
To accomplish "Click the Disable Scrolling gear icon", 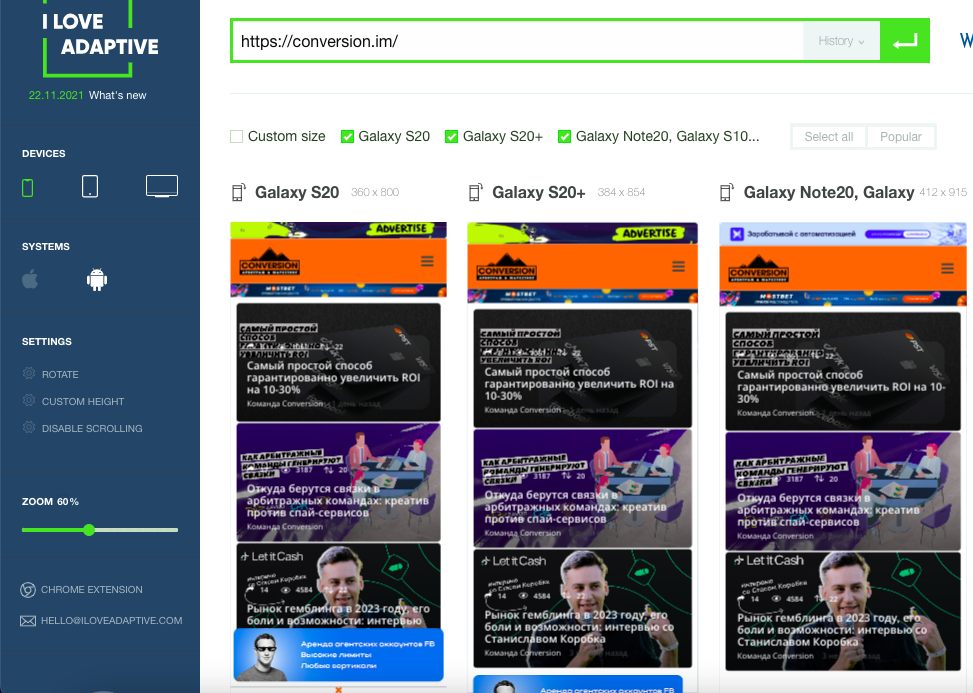I will (x=29, y=427).
